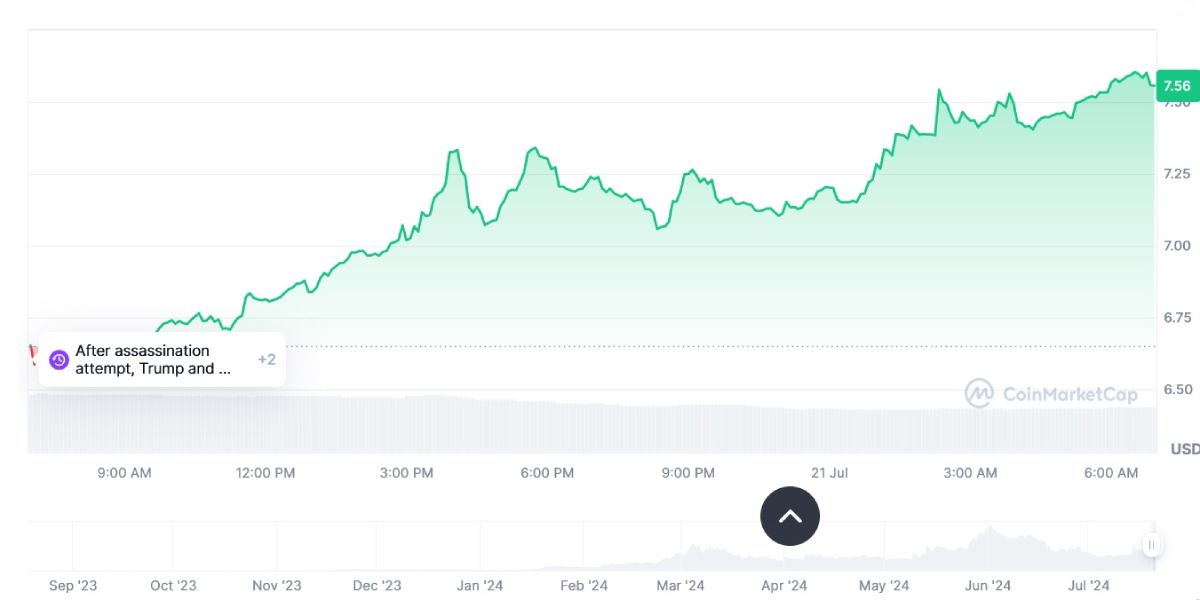Viewport: 1200px width, 600px height.
Task: Click the 6.50 price axis label
Action: point(1175,389)
